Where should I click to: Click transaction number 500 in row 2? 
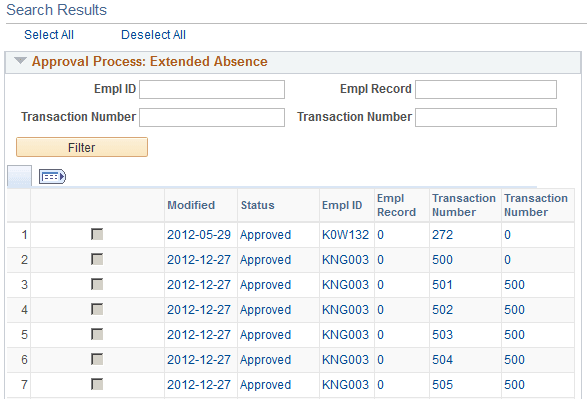point(442,260)
